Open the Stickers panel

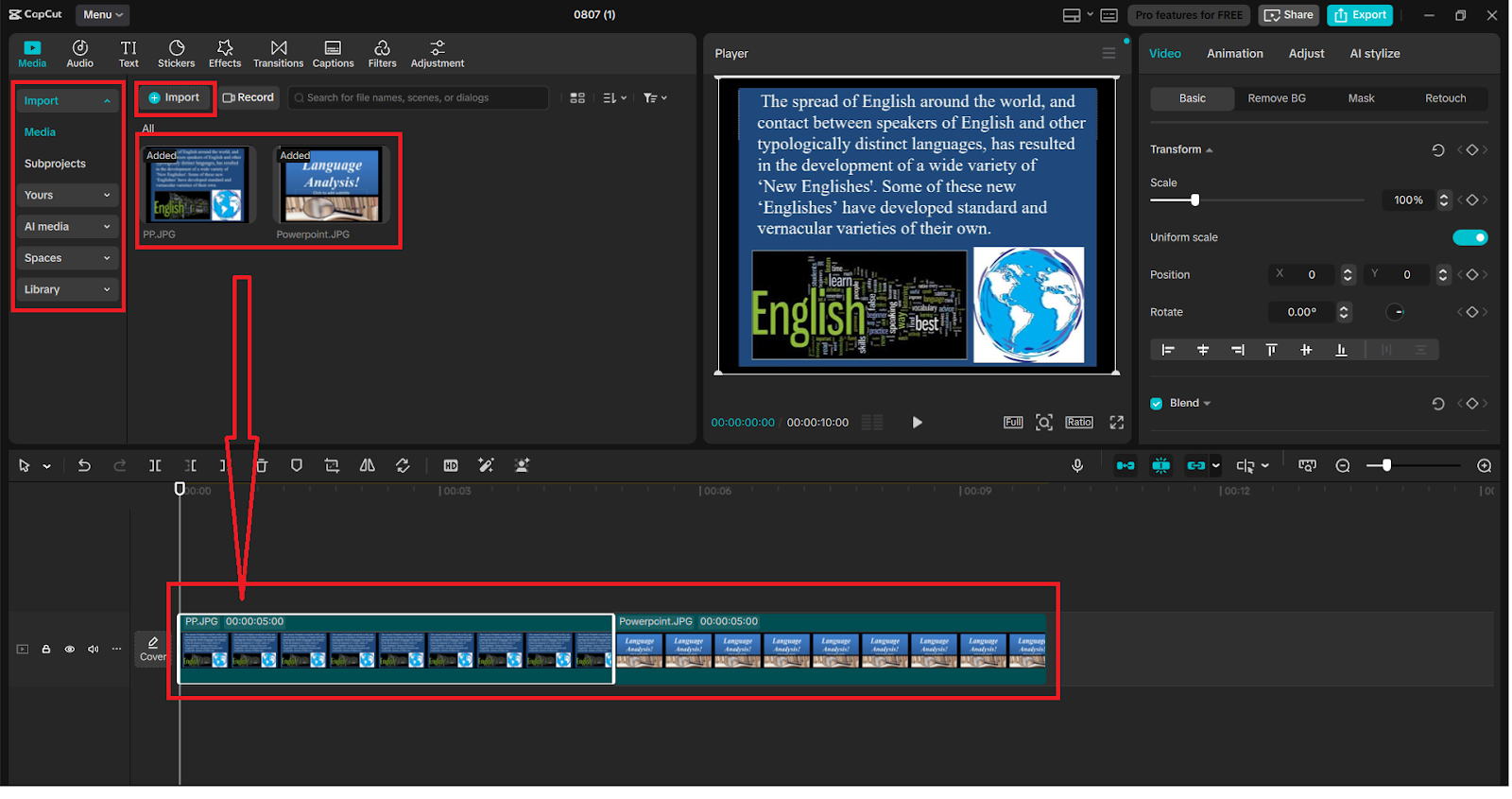177,54
